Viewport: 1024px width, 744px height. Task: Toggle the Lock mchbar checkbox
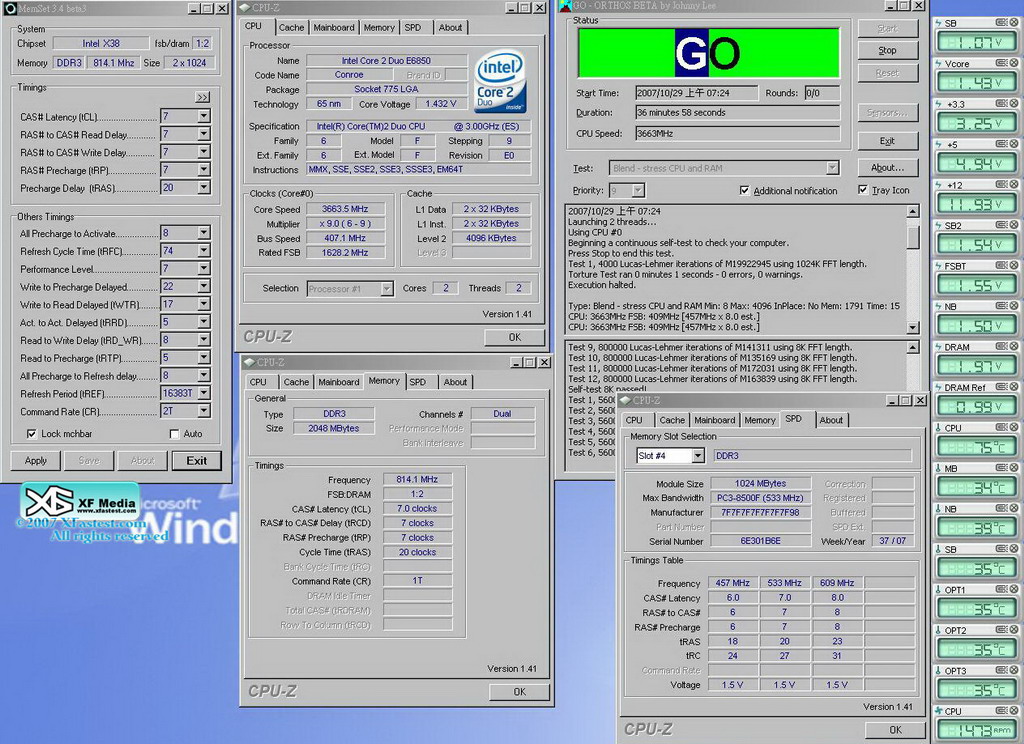(x=31, y=434)
